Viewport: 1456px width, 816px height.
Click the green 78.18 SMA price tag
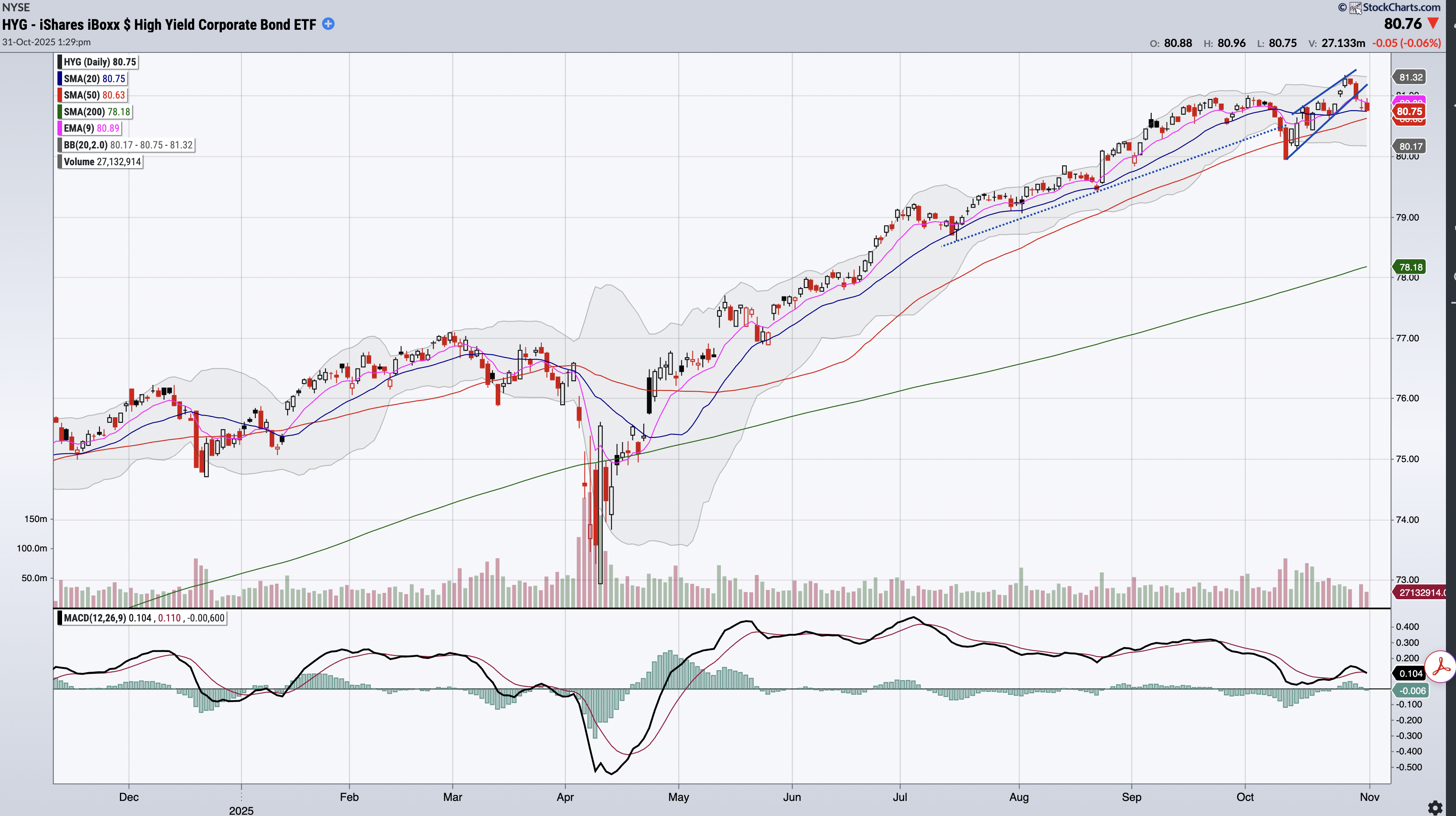tap(1410, 267)
